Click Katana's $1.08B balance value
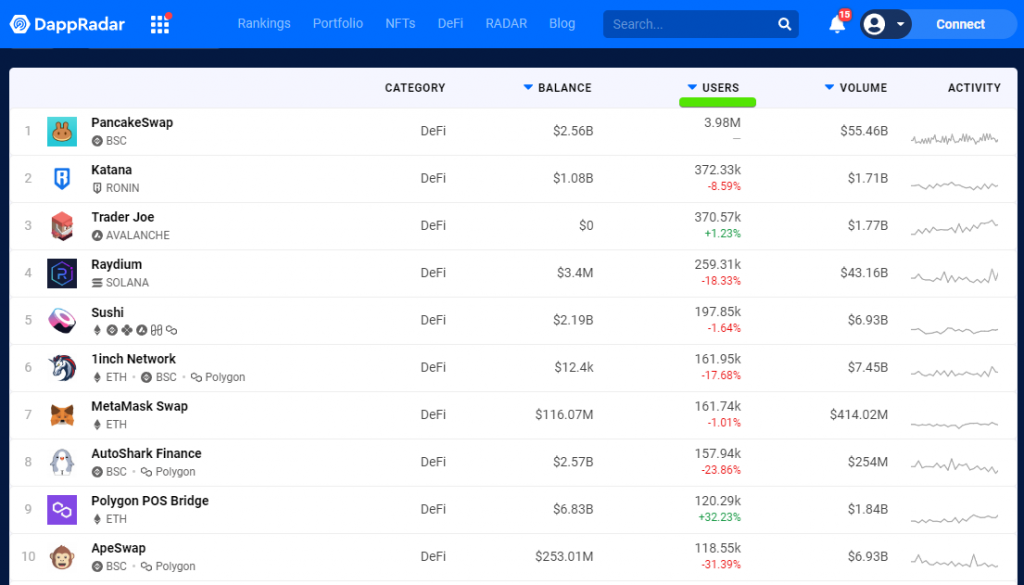The width and height of the screenshot is (1024, 585). 573,178
